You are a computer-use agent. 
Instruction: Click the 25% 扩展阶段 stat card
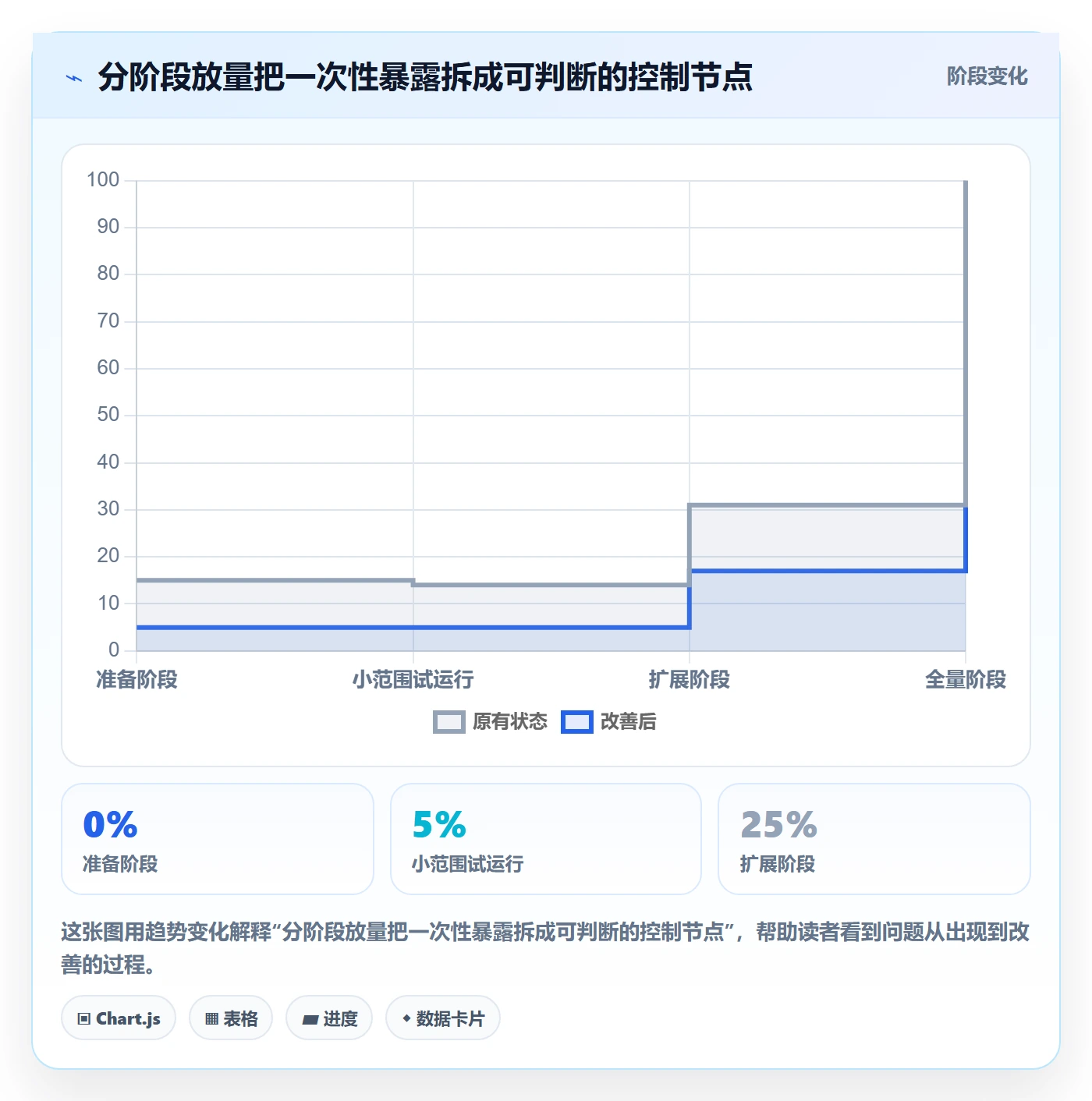[x=874, y=839]
